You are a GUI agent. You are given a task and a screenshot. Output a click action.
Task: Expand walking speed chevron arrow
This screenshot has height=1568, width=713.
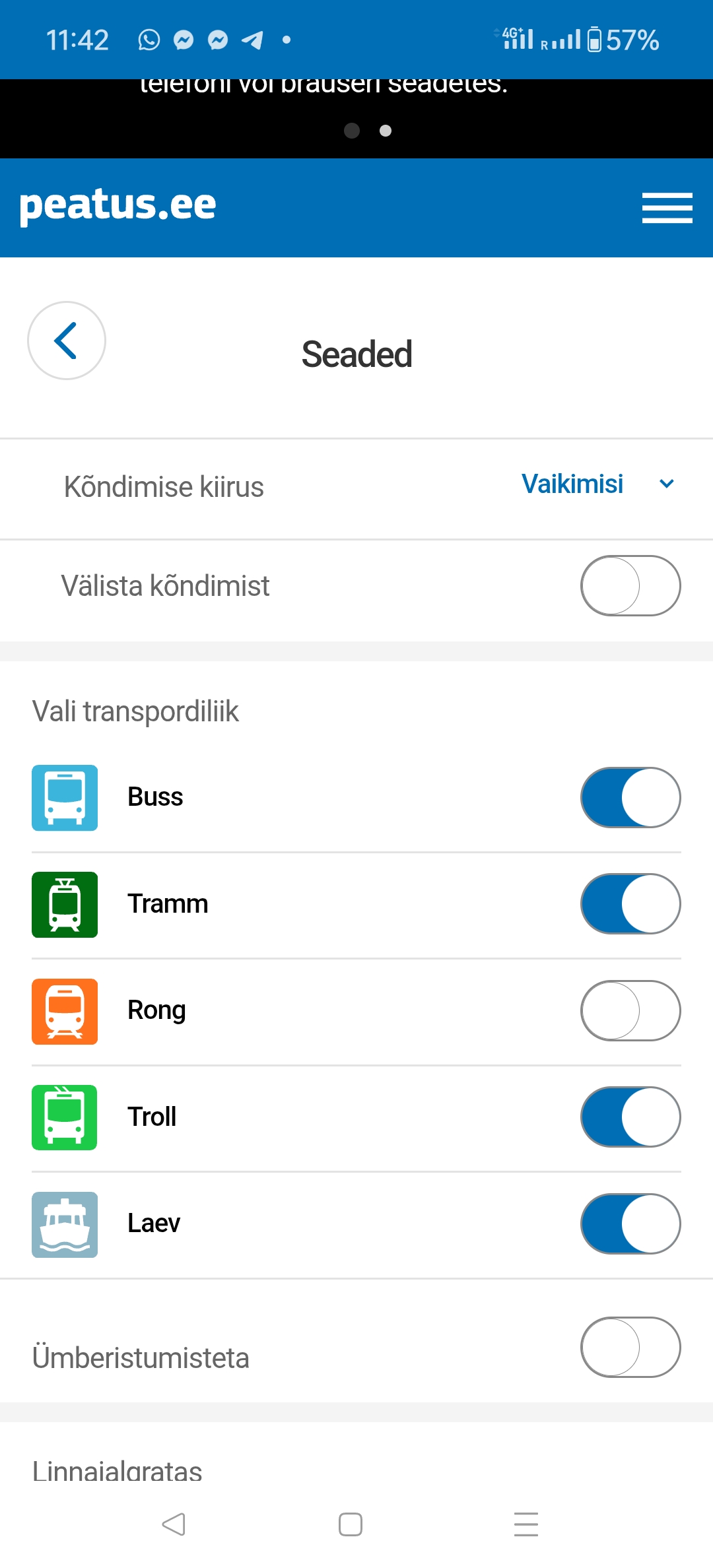click(667, 484)
